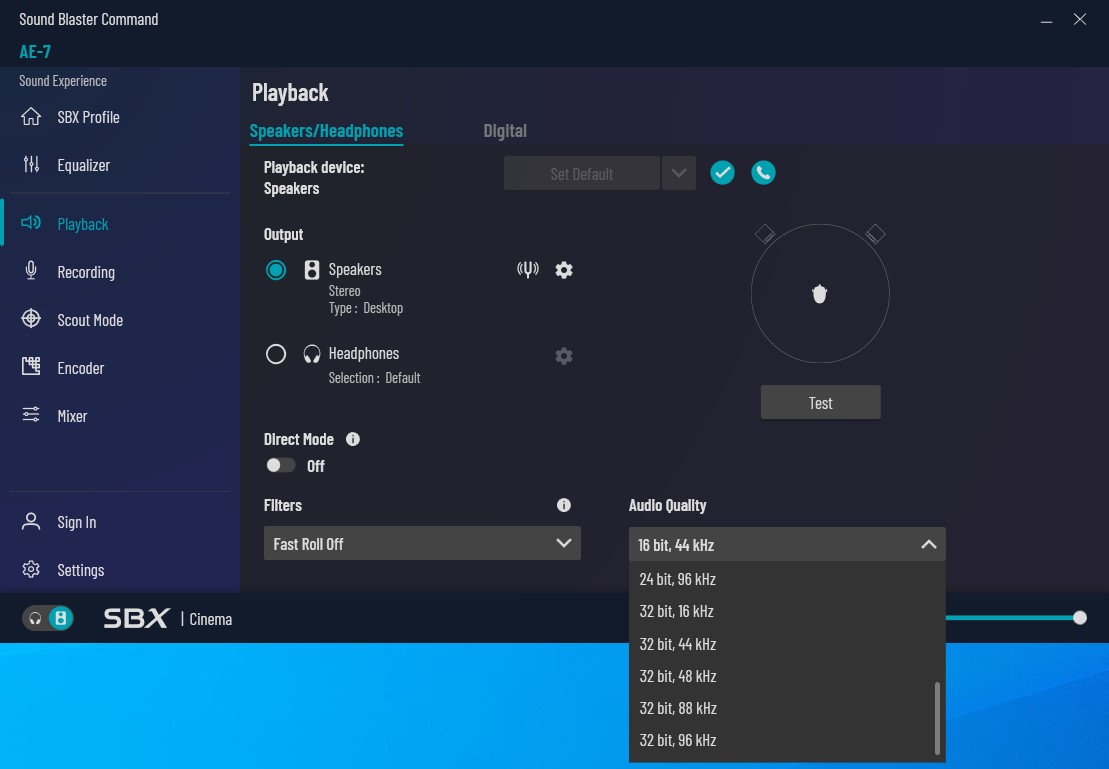This screenshot has width=1109, height=769.
Task: Click the Mixer icon
Action: point(31,415)
